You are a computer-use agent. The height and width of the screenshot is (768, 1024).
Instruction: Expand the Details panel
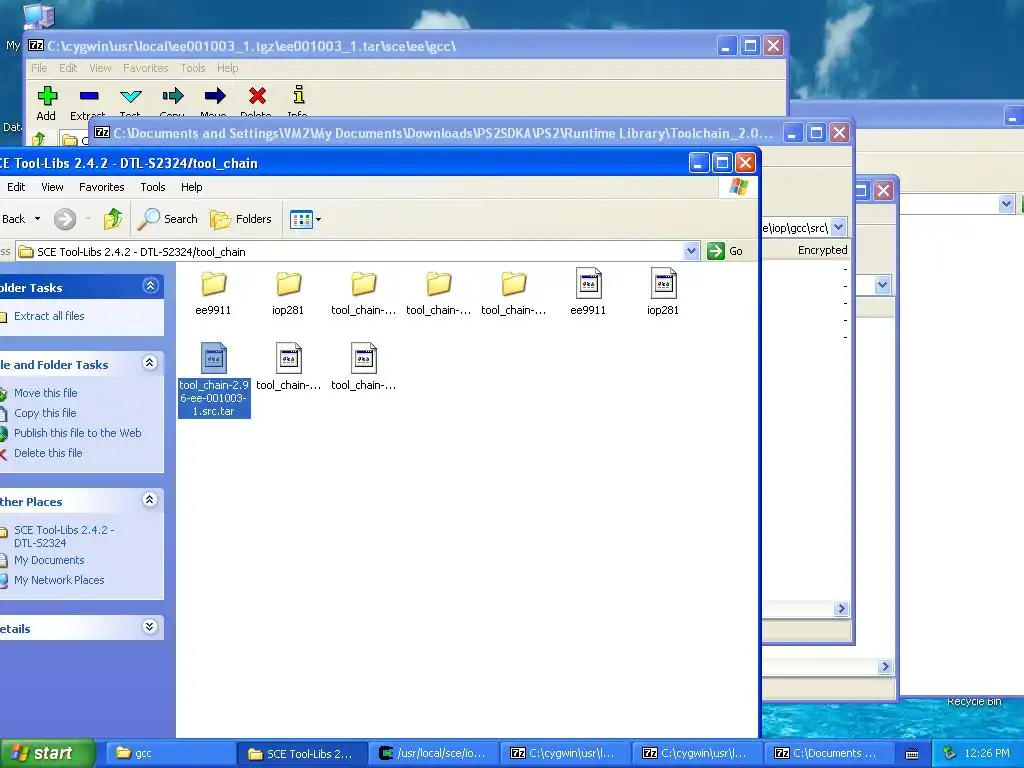150,627
